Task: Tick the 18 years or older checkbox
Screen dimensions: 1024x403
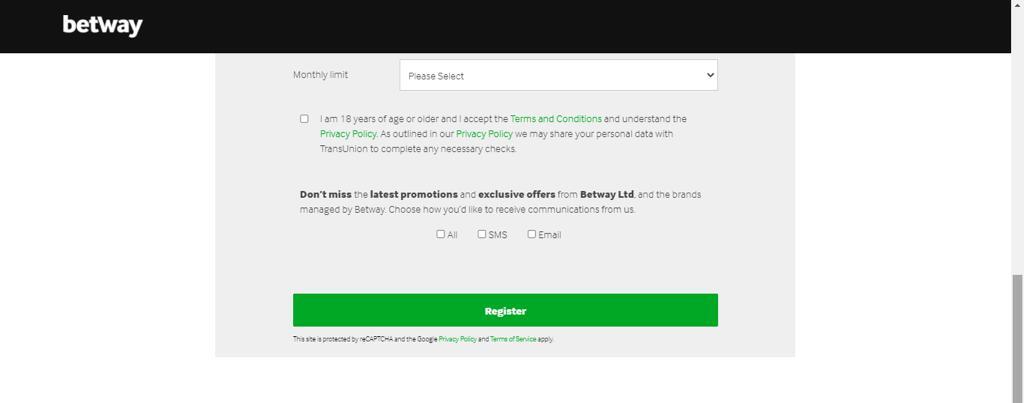Action: point(304,119)
